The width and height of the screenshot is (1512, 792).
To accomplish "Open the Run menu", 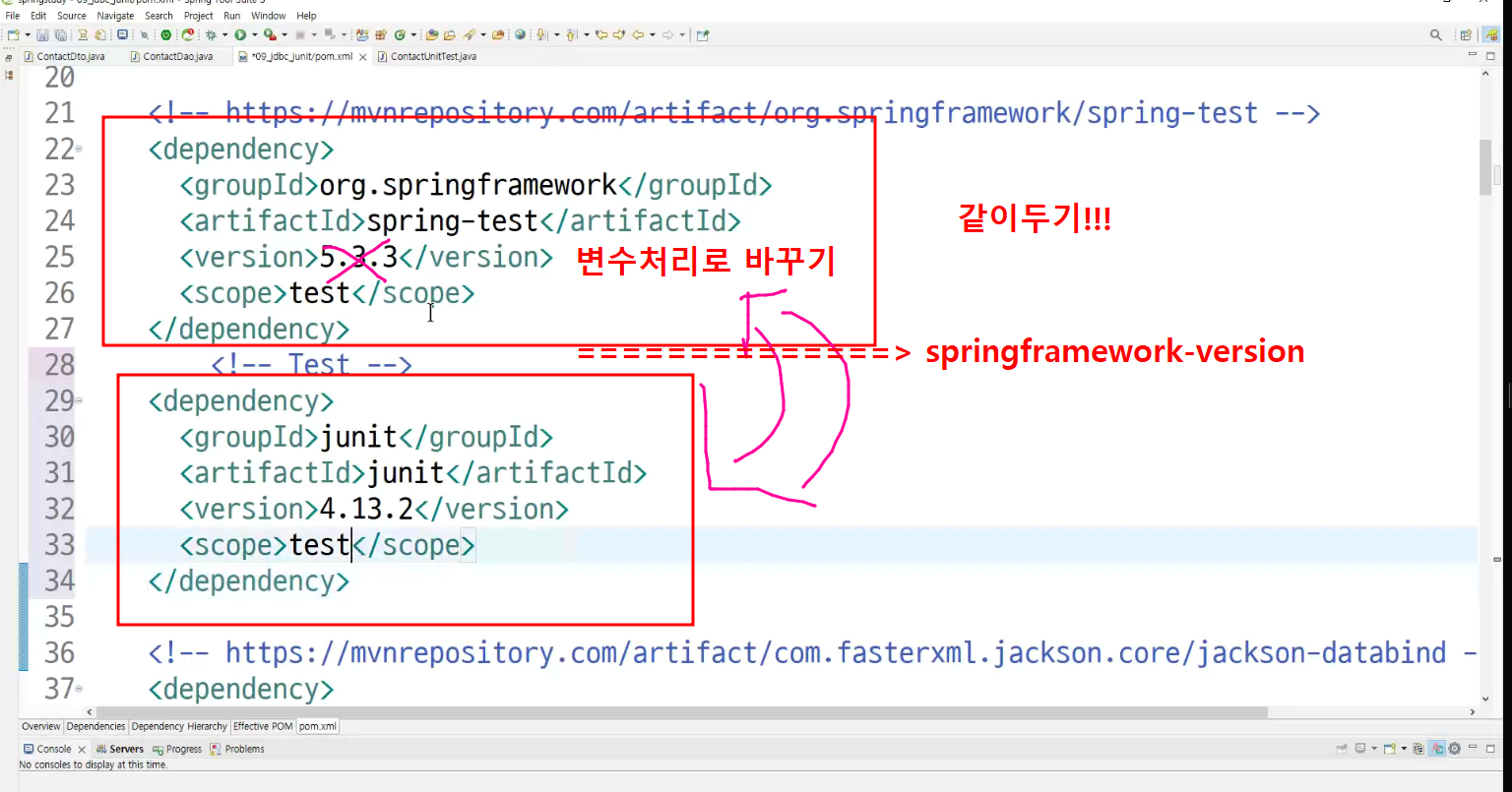I will pos(232,16).
